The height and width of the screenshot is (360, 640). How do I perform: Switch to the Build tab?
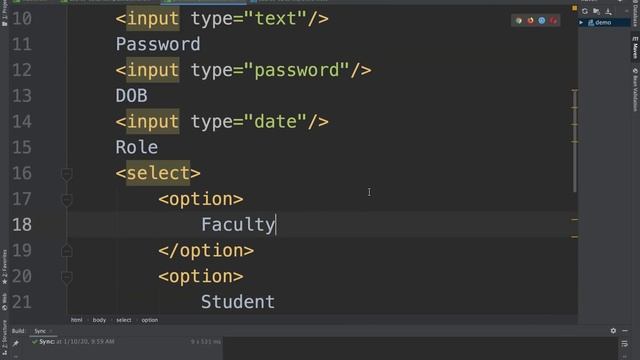click(18, 331)
